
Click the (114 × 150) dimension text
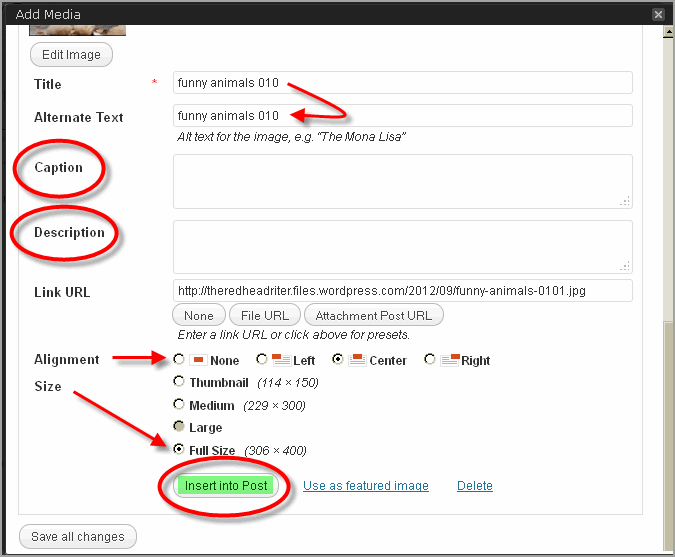click(x=288, y=383)
